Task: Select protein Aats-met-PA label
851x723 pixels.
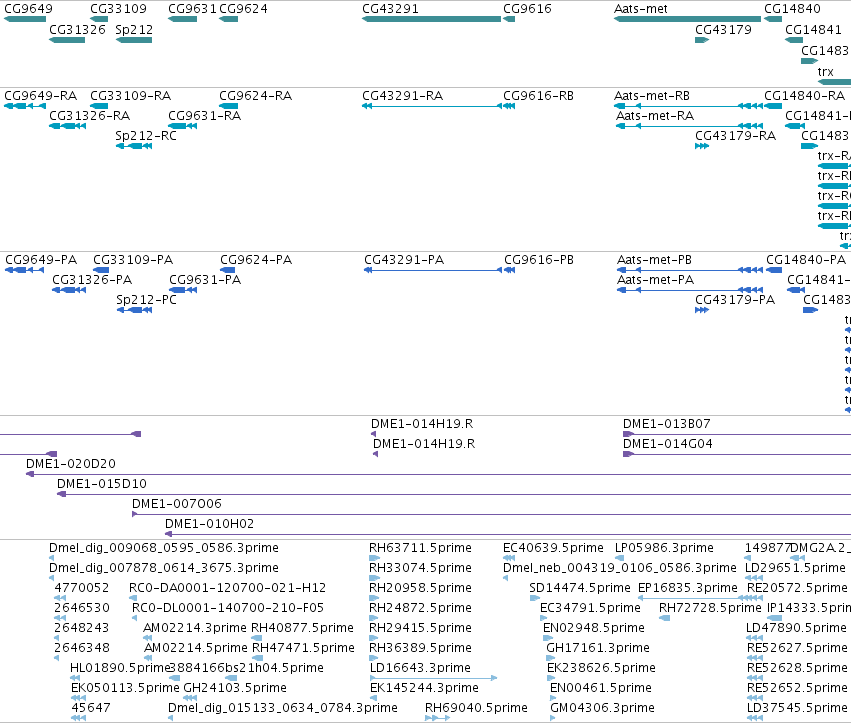Action: [656, 280]
